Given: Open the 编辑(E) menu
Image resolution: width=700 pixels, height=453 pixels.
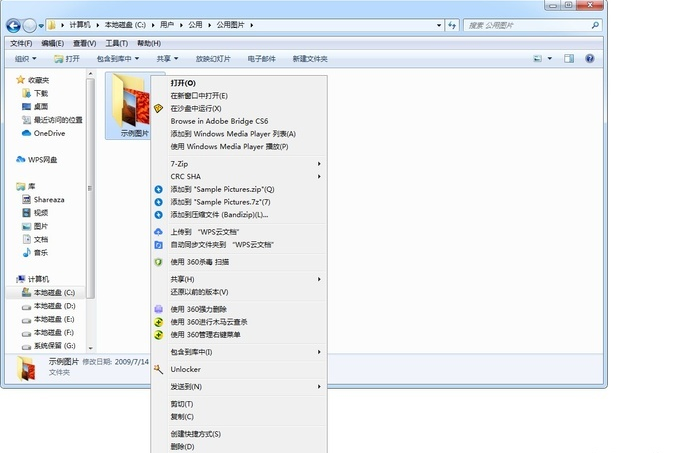Looking at the screenshot, I should 53,43.
